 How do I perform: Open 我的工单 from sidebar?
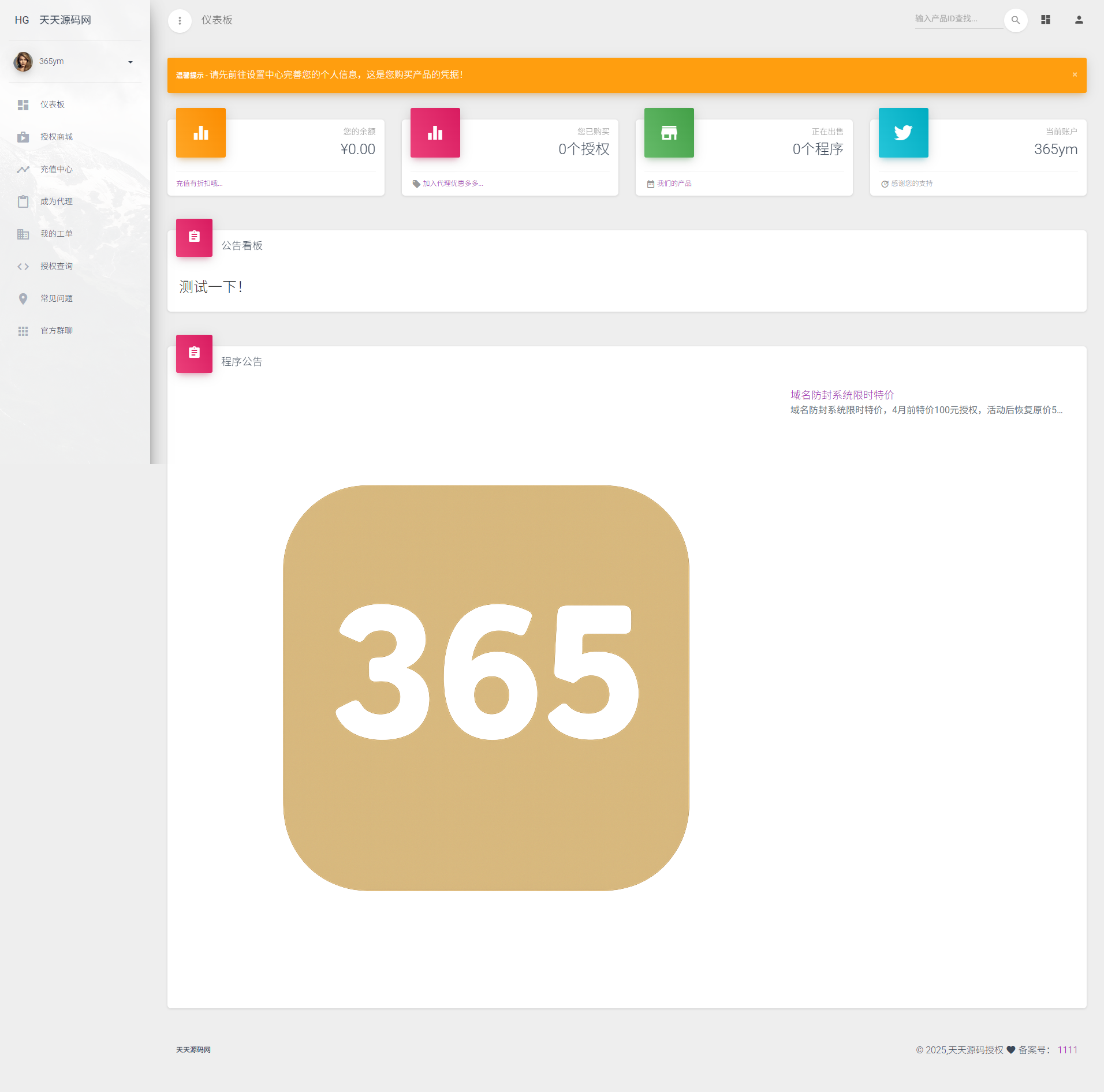tap(57, 234)
